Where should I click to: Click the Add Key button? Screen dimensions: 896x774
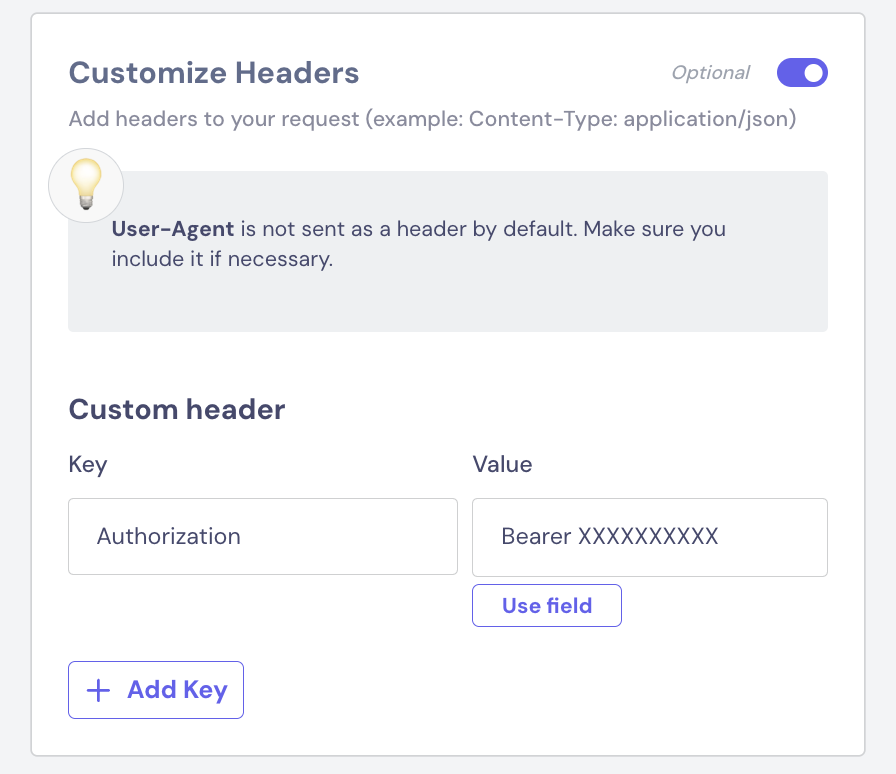[x=156, y=690]
